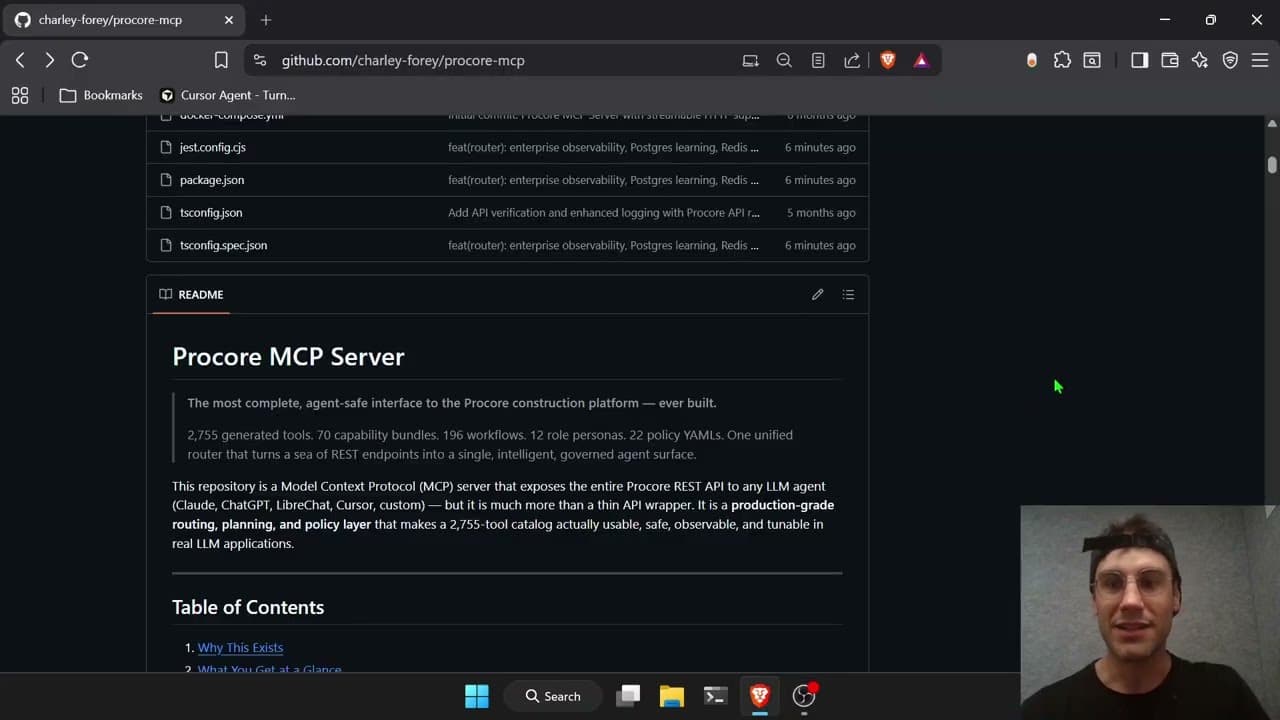Open reader mode icon

(818, 60)
